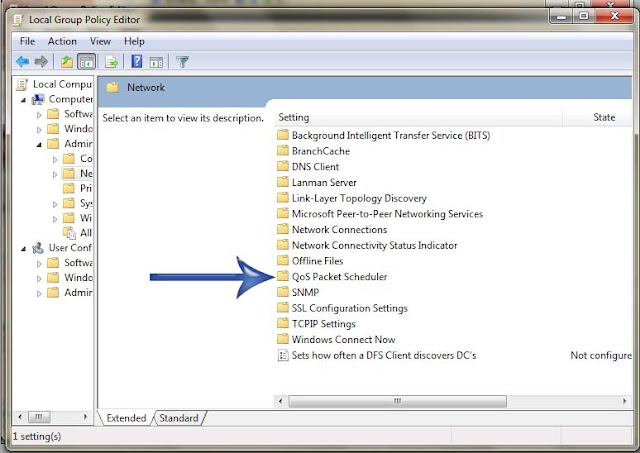Click the QoS Packet Scheduler folder icon
640x453 pixels.
(282, 276)
